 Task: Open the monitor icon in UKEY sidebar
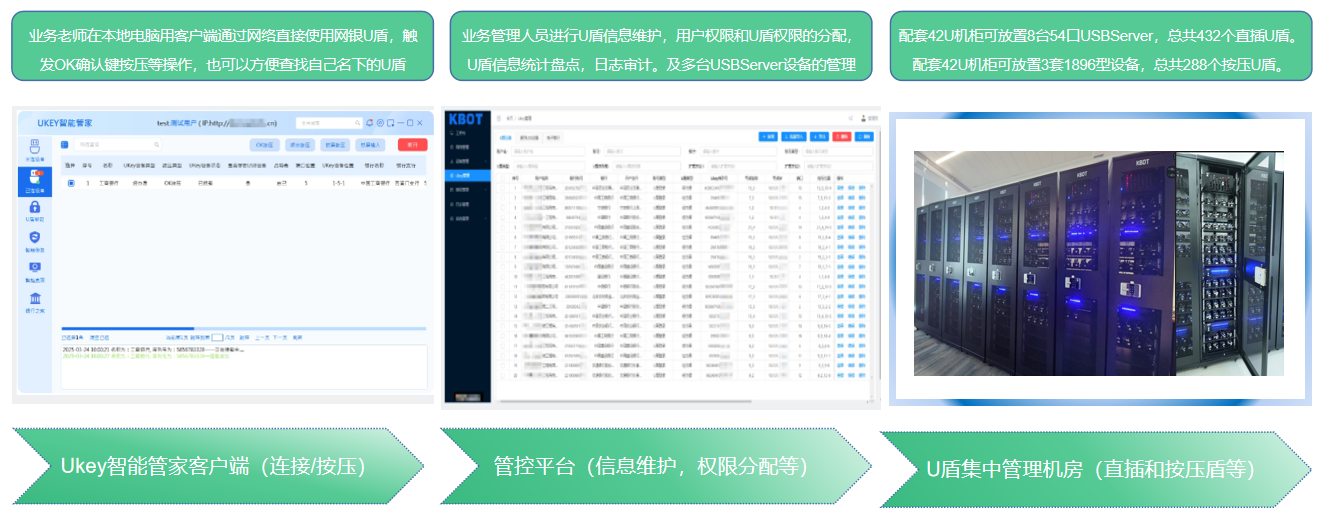click(35, 269)
